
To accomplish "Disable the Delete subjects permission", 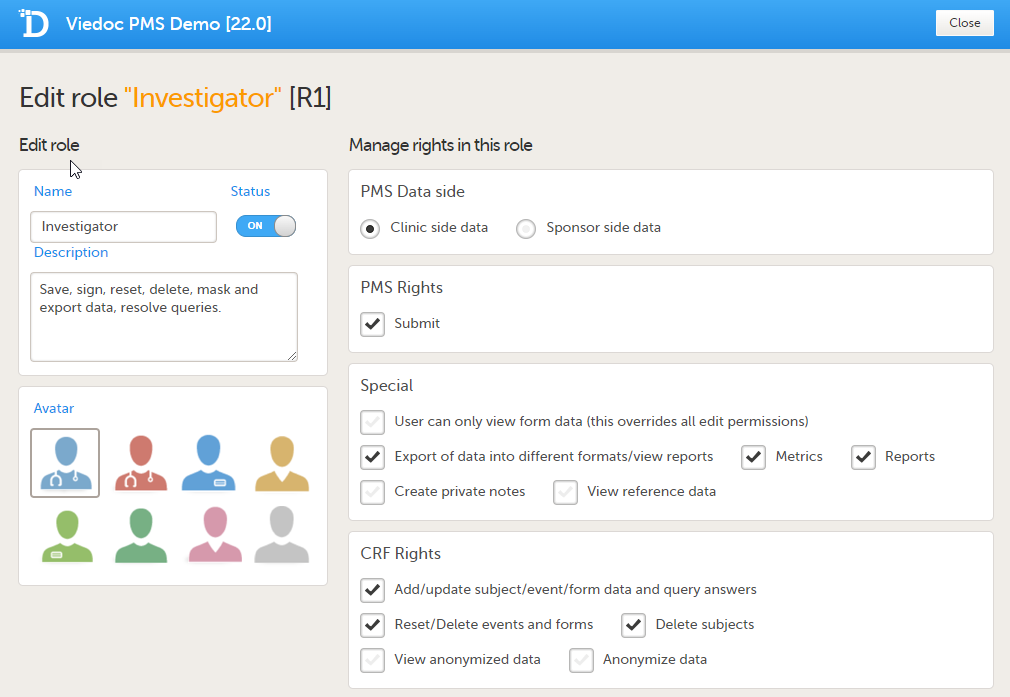I will point(634,625).
